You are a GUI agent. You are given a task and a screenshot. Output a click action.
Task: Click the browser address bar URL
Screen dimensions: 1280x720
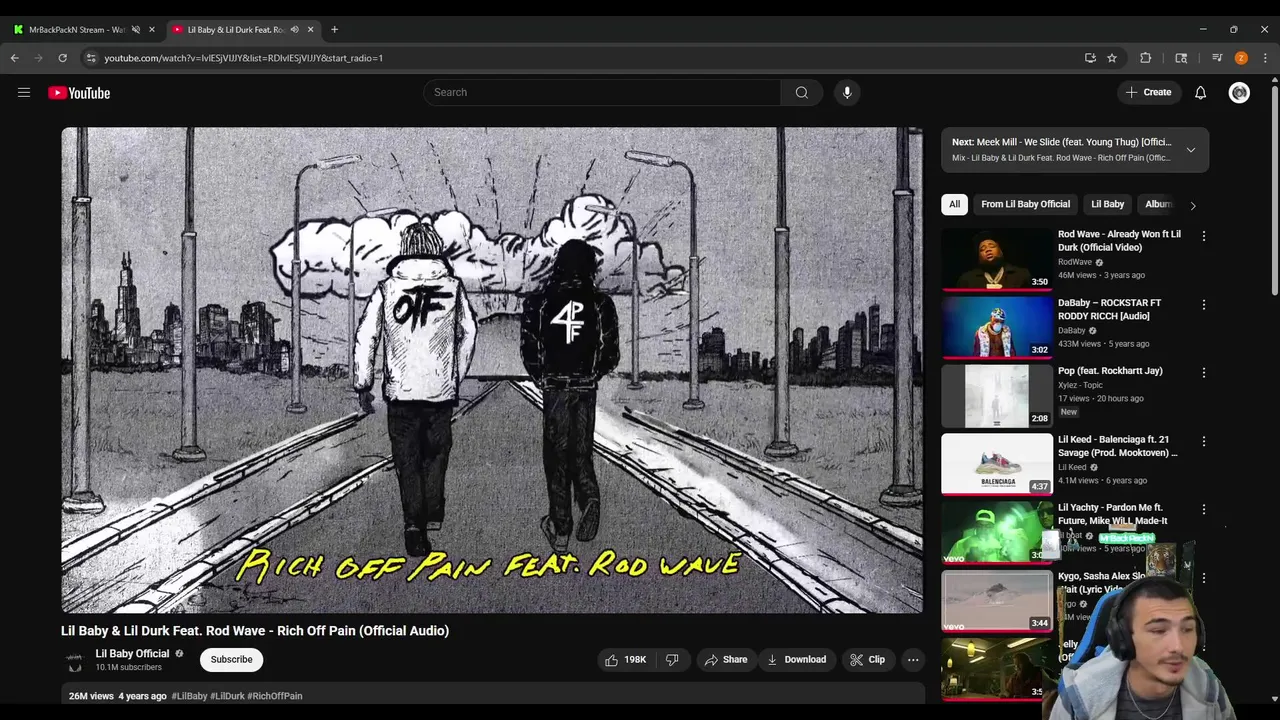(244, 58)
